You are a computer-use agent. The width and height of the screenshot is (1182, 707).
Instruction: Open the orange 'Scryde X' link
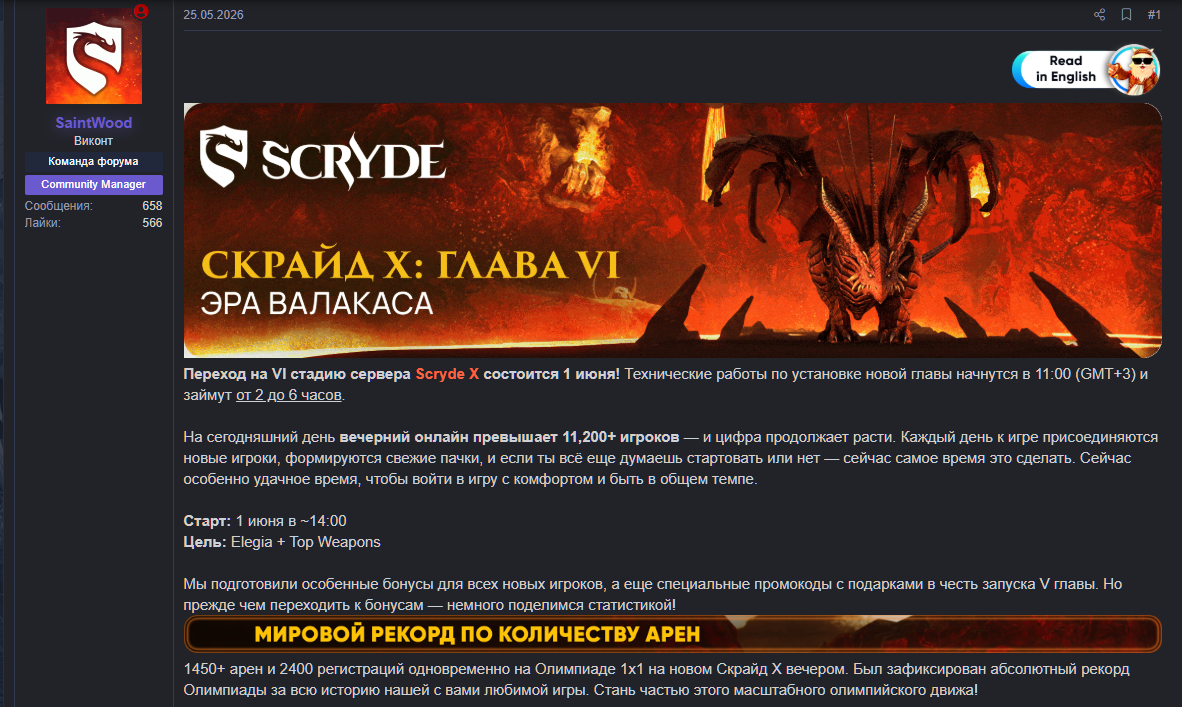[x=447, y=374]
